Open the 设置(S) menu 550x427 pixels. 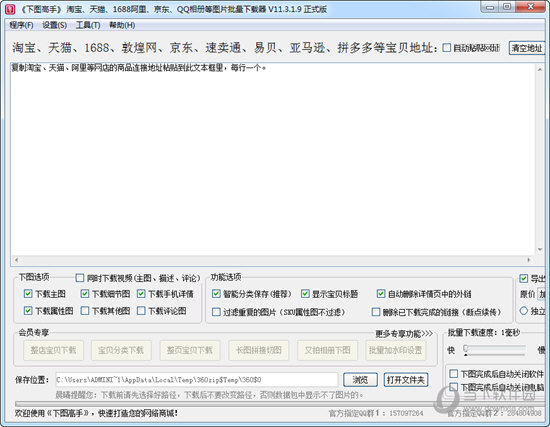coord(54,25)
